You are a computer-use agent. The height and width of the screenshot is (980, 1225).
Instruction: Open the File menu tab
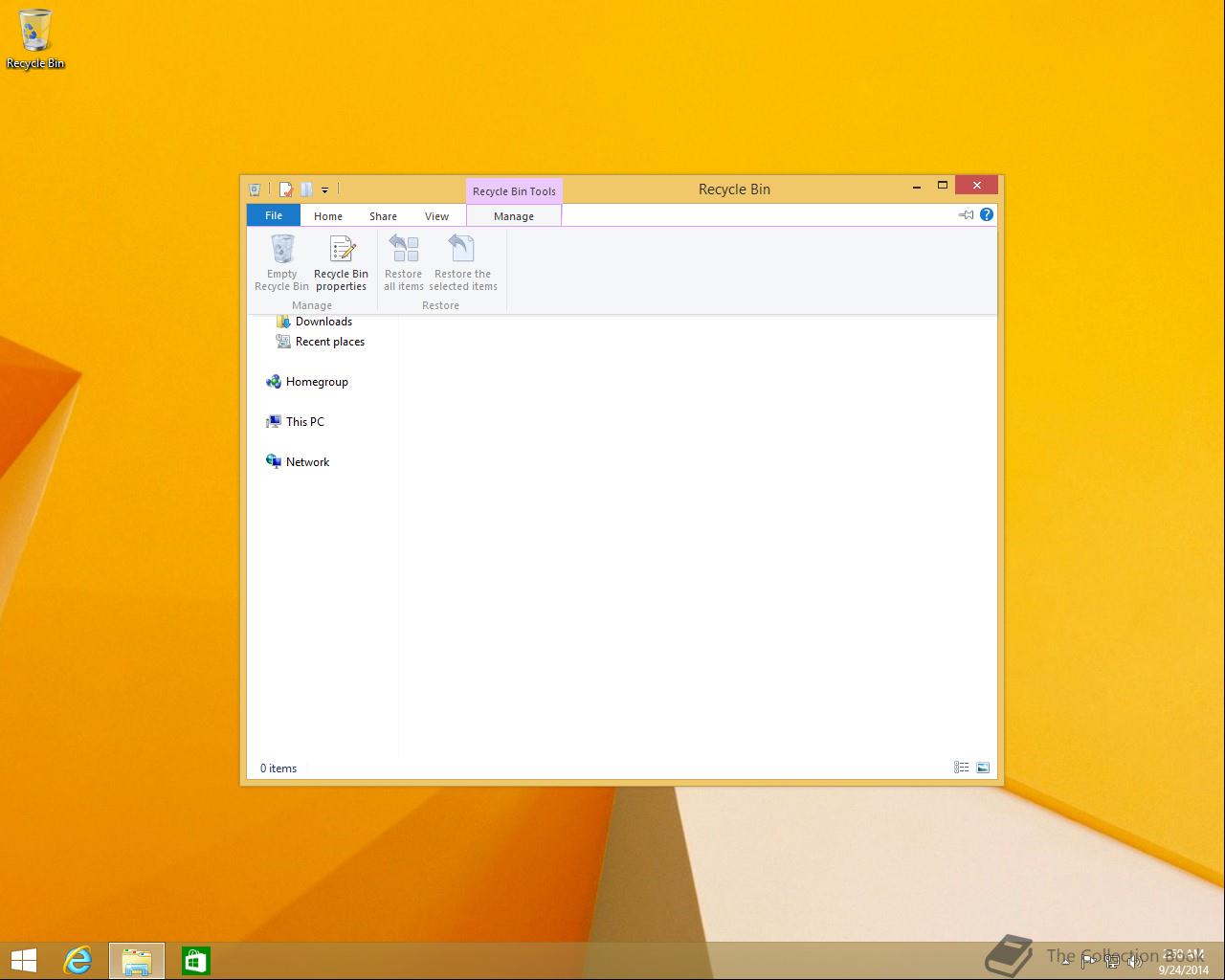[x=274, y=215]
